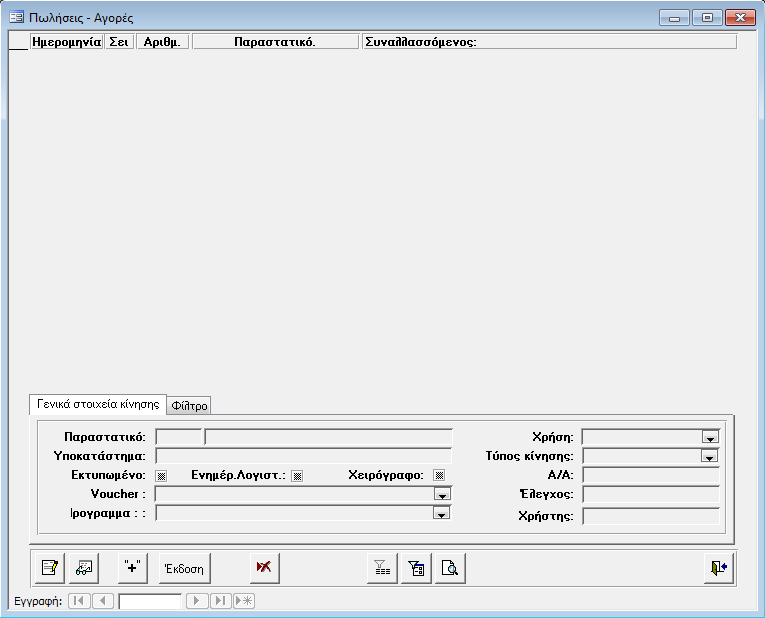The height and width of the screenshot is (618, 765).
Task: Select the Γενικά στοιχεία κίνησης tab
Action: [x=97, y=404]
